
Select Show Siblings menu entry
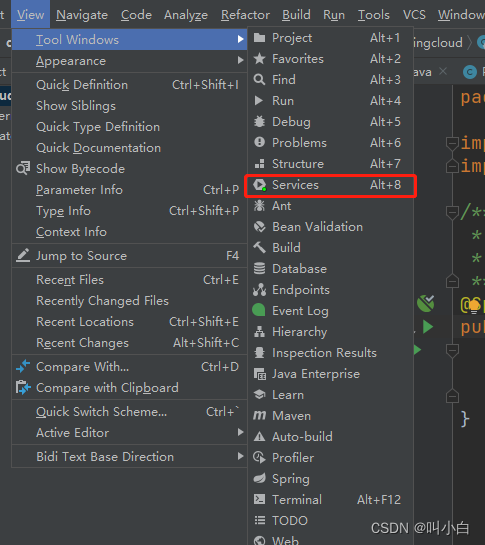pyautogui.click(x=129, y=106)
